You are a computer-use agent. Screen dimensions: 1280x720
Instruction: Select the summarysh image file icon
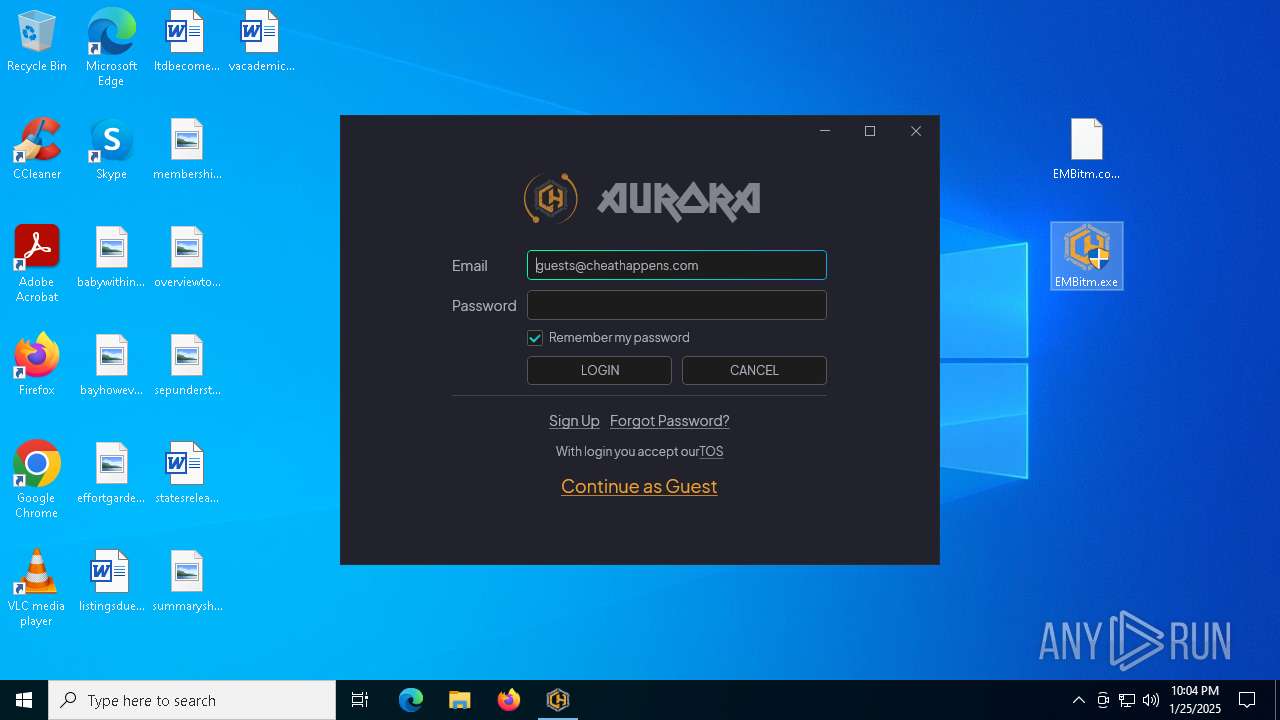[187, 582]
